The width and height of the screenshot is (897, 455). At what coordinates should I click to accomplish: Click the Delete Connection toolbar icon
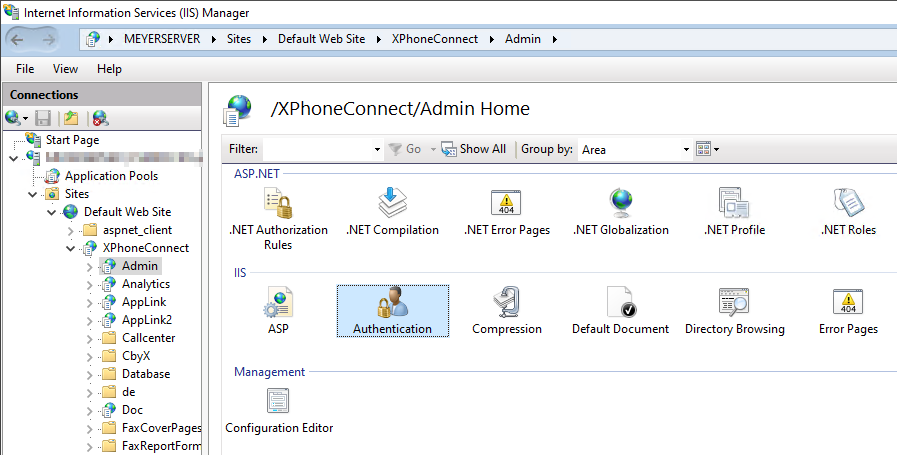coord(100,118)
